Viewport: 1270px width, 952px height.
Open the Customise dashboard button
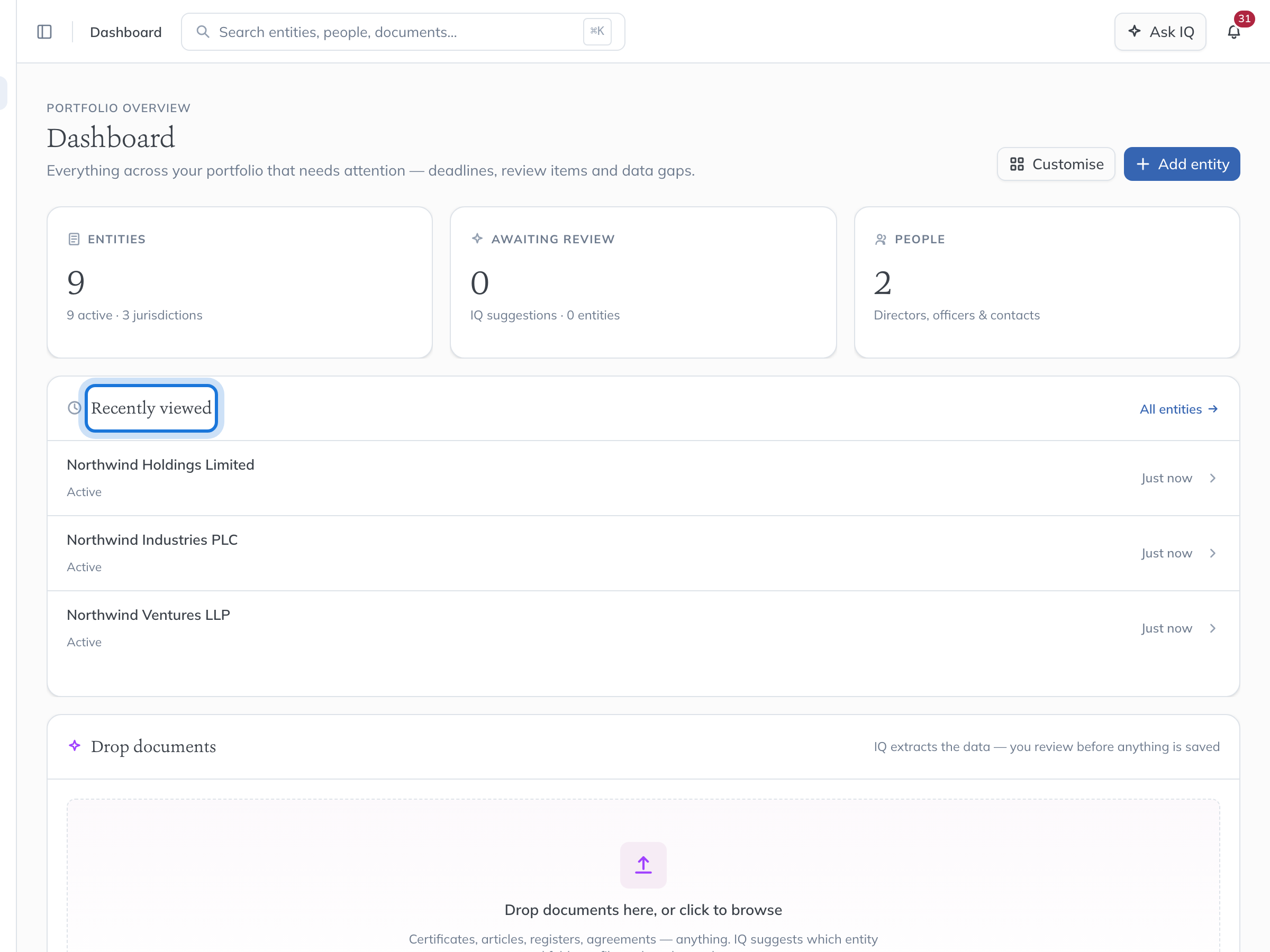click(1056, 164)
